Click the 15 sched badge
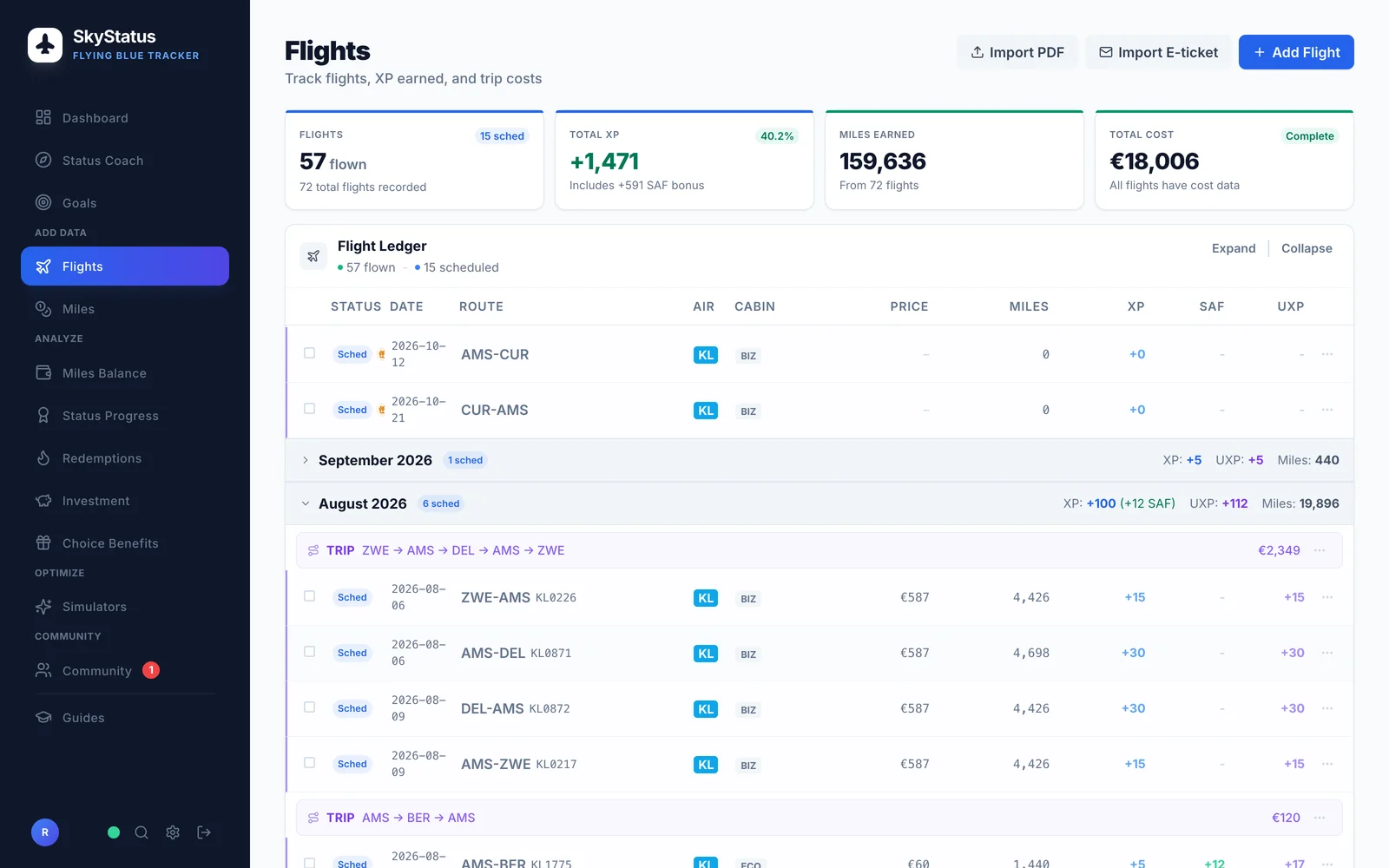 pyautogui.click(x=502, y=136)
